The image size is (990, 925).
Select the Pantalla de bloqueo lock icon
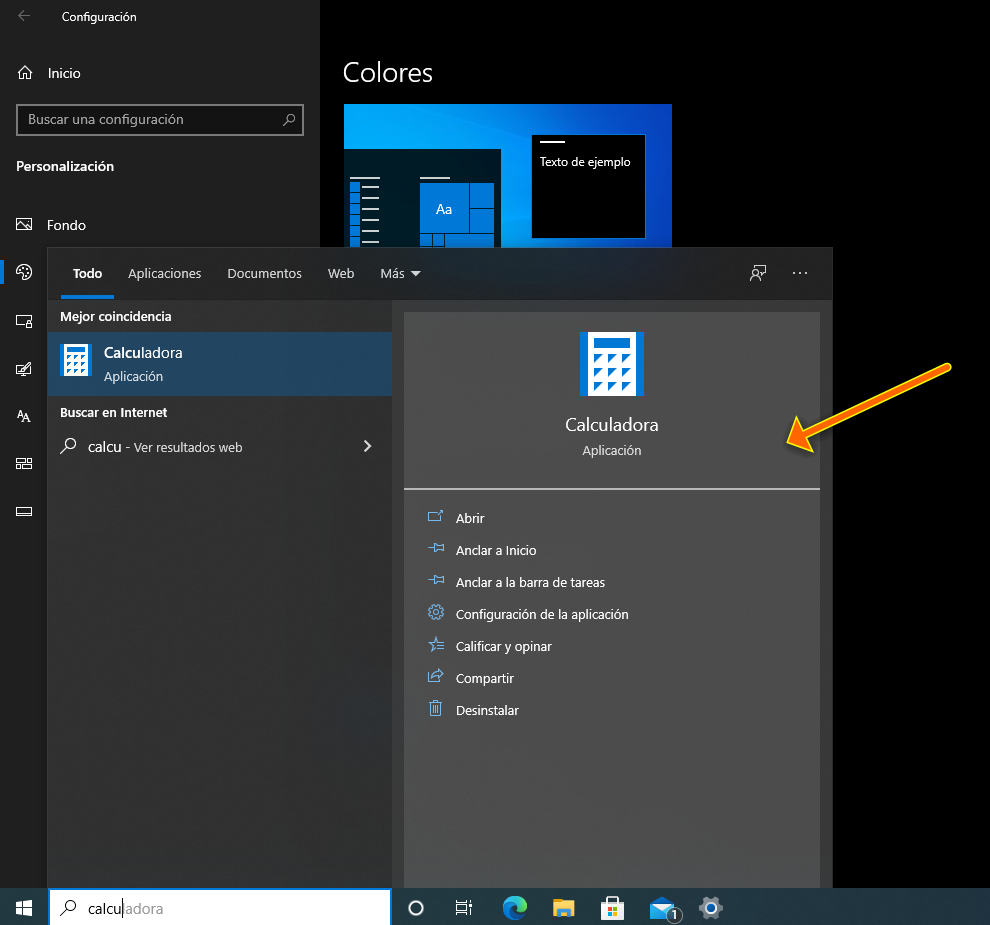tap(23, 320)
